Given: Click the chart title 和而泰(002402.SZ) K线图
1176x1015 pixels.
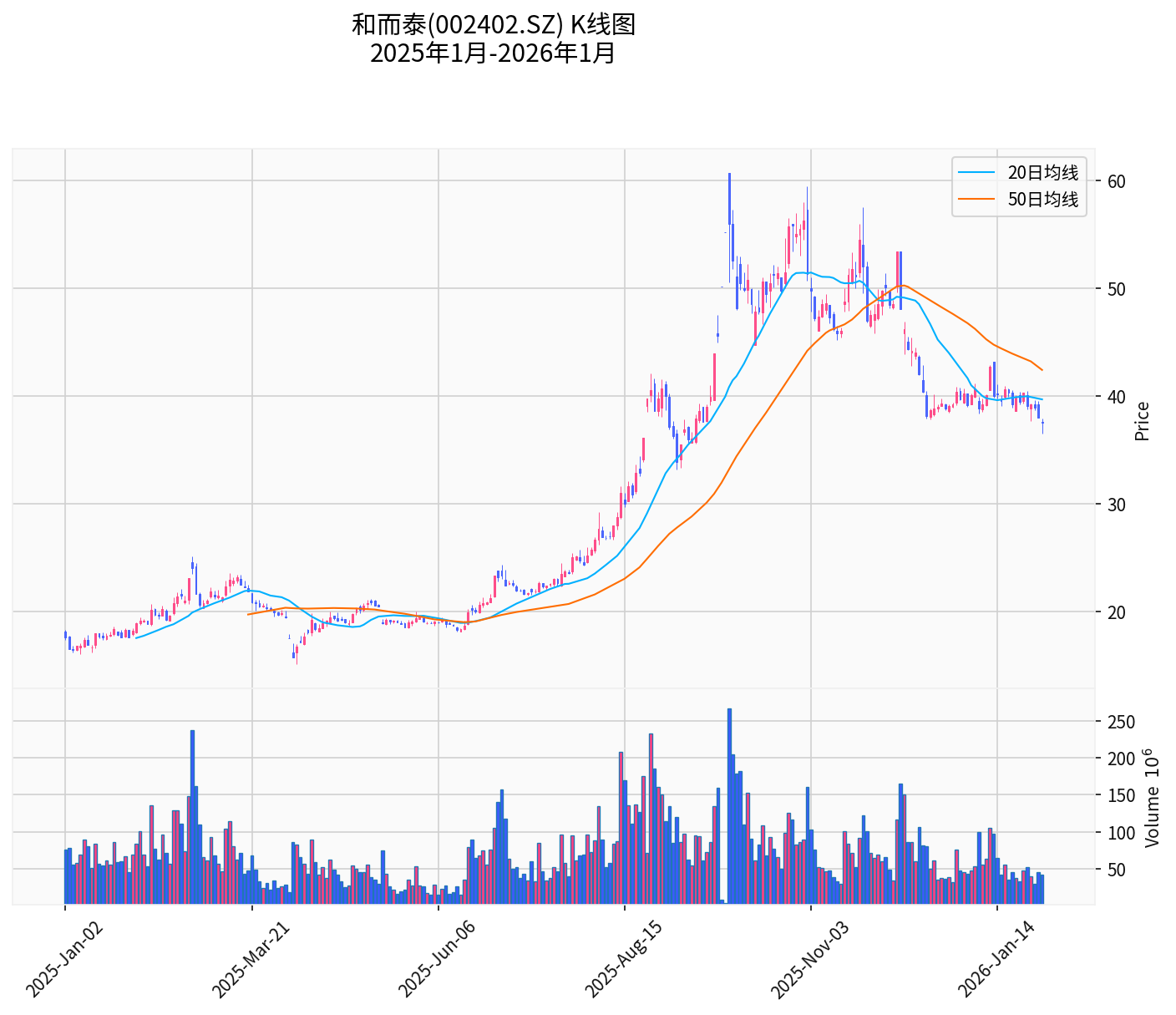Looking at the screenshot, I should pyautogui.click(x=494, y=25).
